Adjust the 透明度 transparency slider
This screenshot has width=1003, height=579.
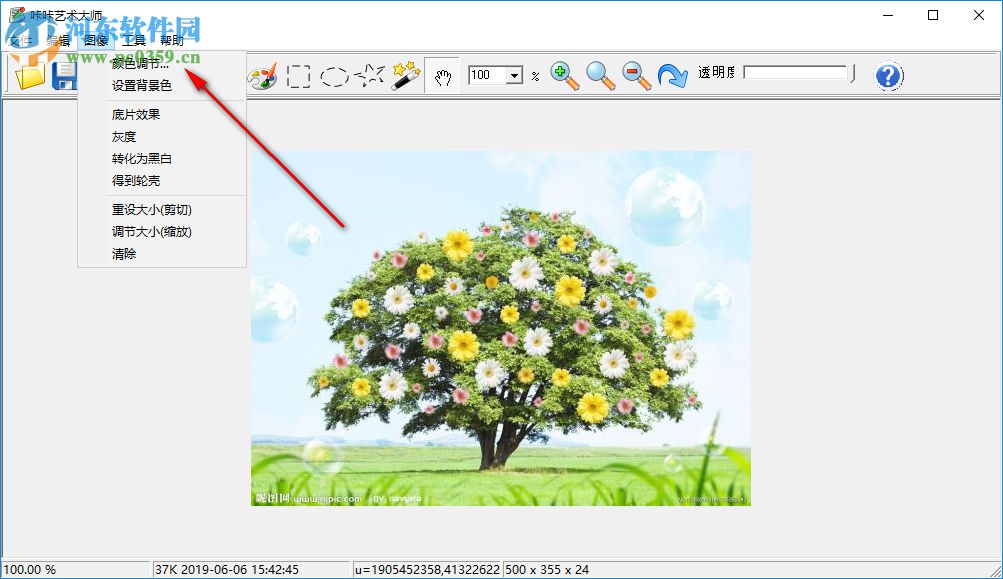(800, 73)
